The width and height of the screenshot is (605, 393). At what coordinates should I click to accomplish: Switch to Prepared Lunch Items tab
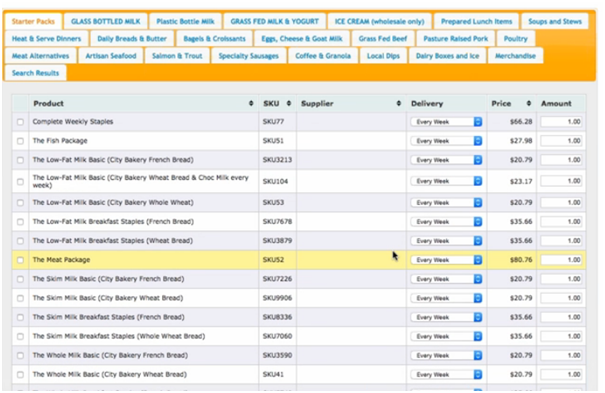(477, 22)
